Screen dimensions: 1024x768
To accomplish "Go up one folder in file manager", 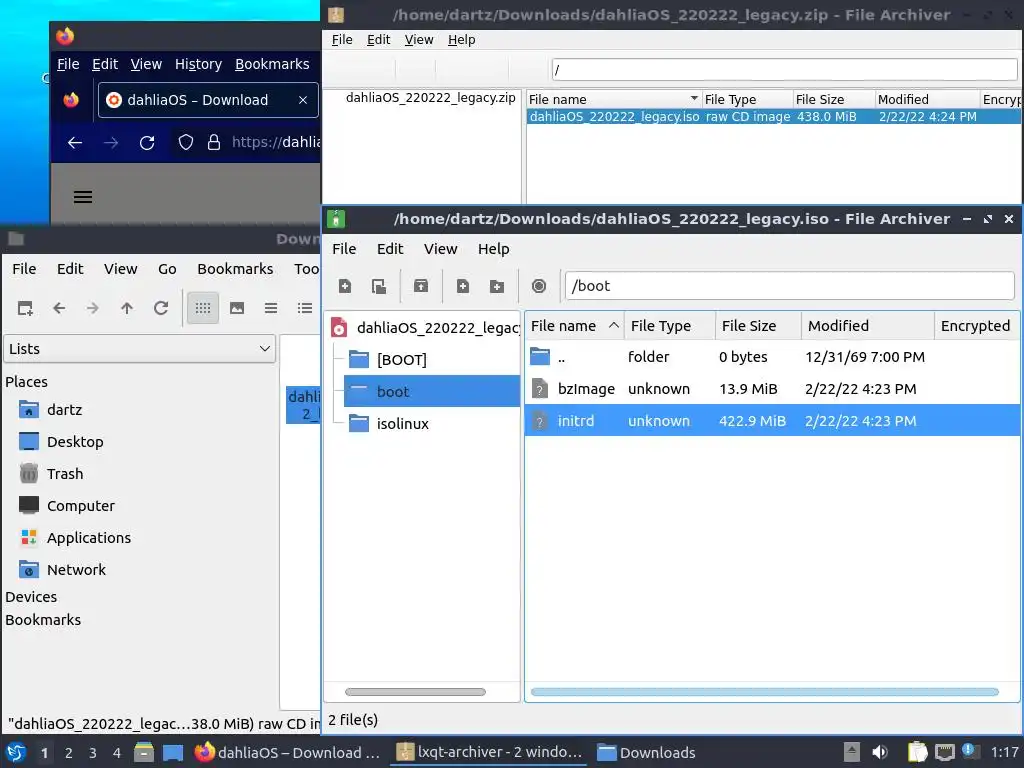I will pos(127,308).
